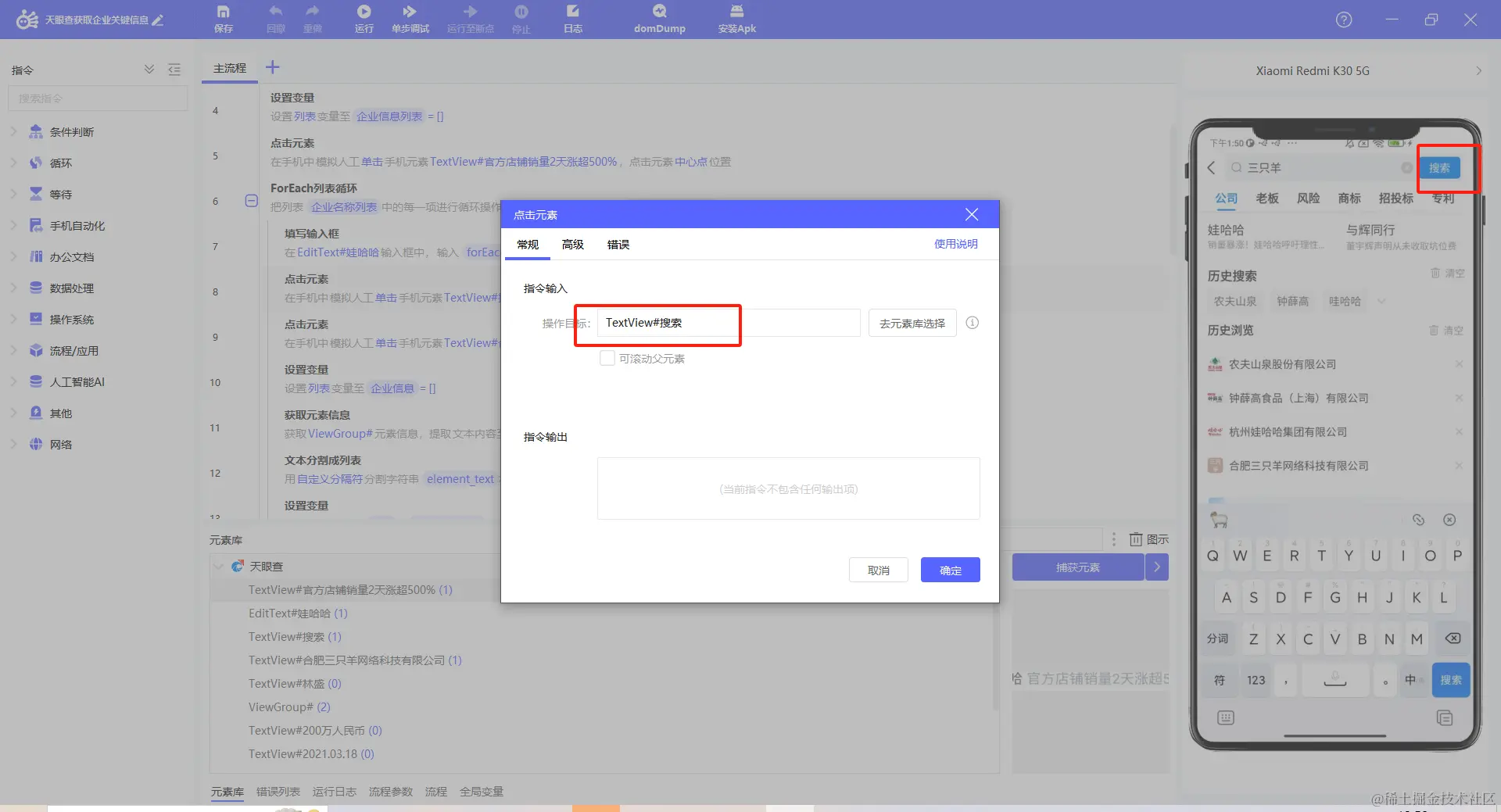Expand the 数据处理 command category
The image size is (1501, 812).
point(13,288)
